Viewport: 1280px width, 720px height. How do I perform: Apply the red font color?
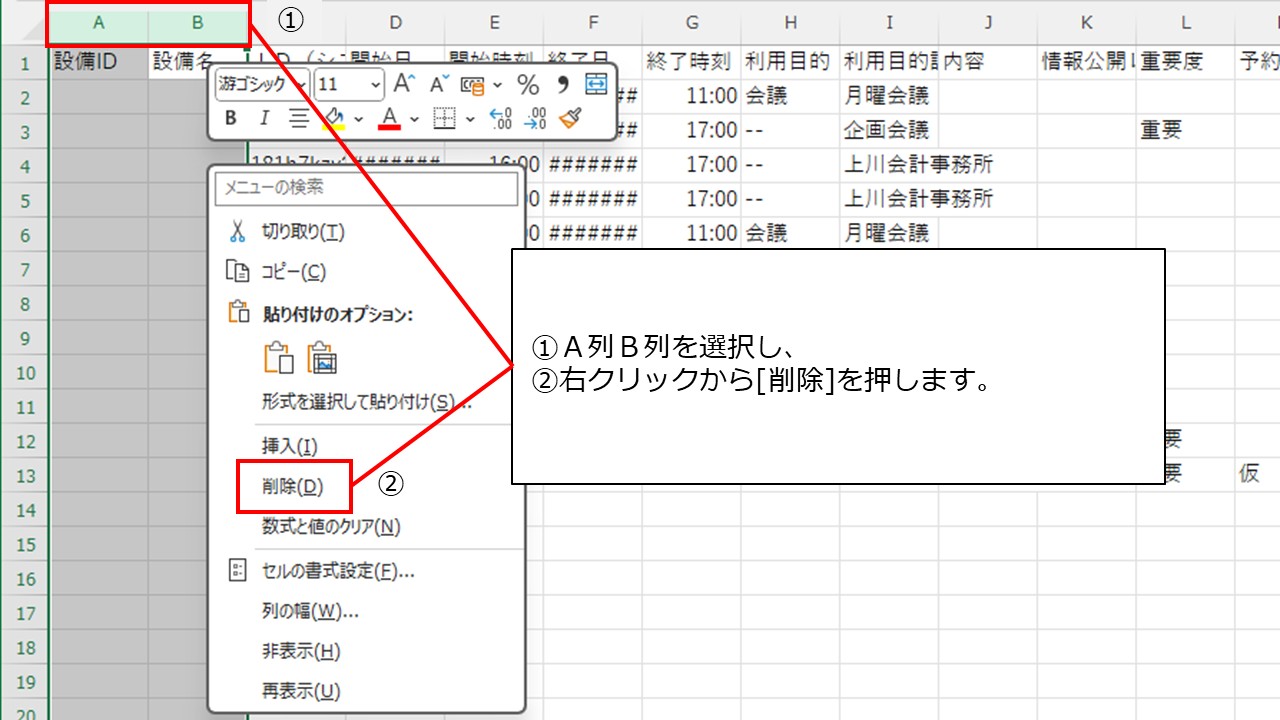(x=390, y=119)
